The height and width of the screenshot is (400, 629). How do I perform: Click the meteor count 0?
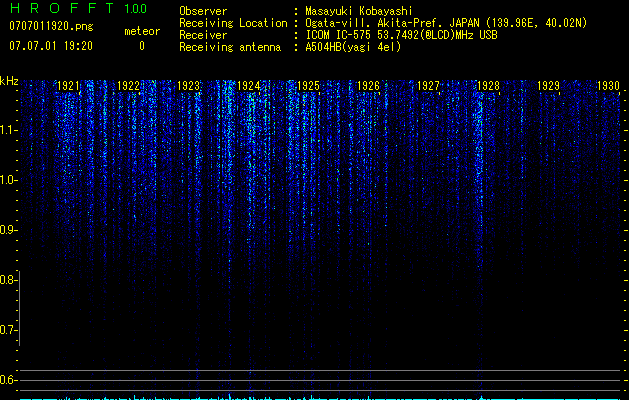coord(142,46)
